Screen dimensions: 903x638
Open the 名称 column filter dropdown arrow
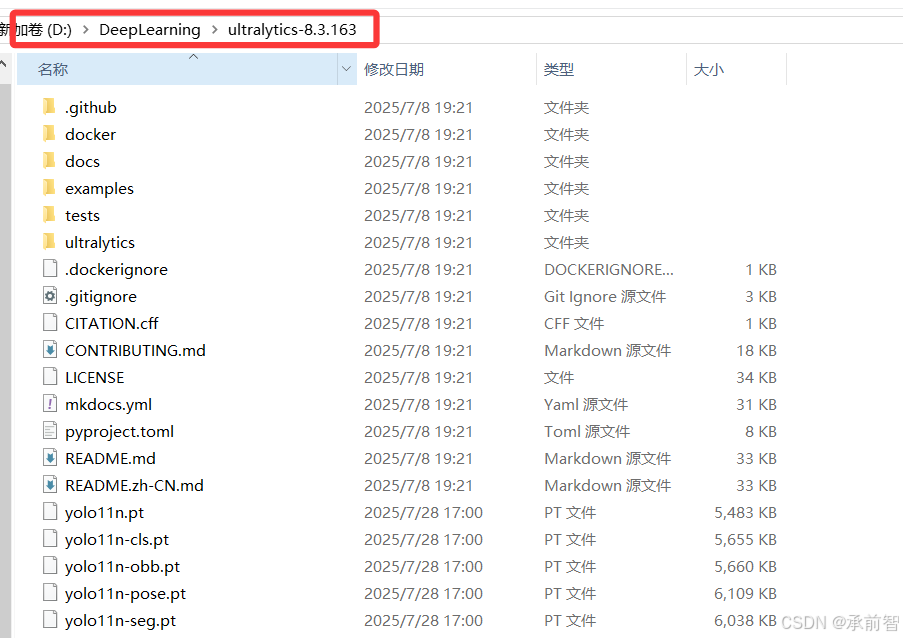(347, 69)
